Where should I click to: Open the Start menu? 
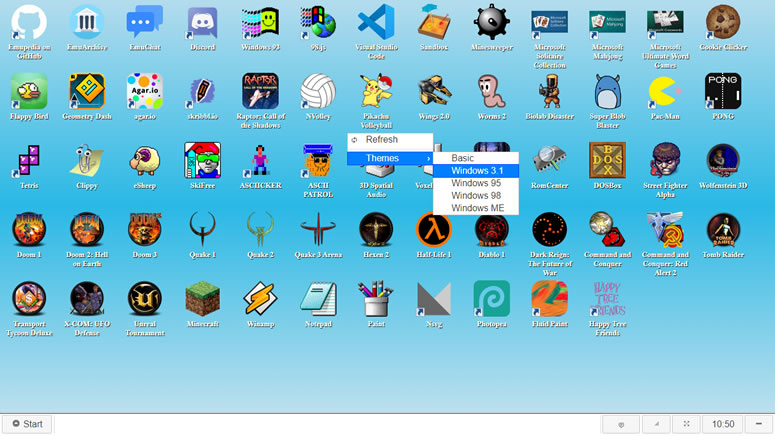click(x=27, y=424)
